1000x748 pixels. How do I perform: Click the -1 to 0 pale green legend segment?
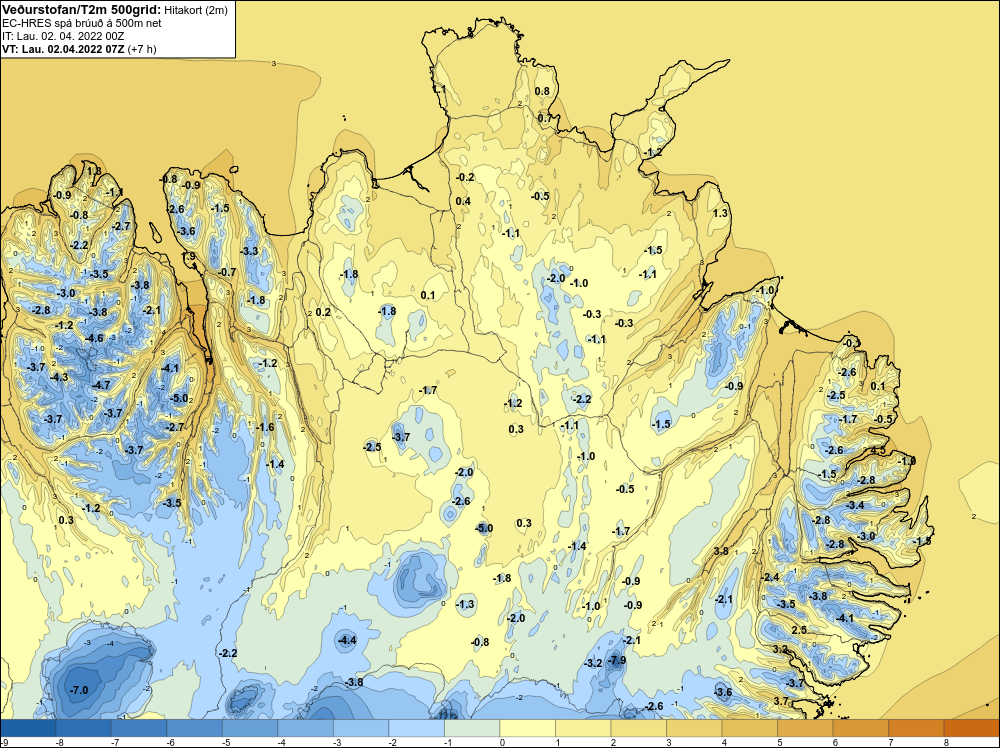tap(472, 728)
